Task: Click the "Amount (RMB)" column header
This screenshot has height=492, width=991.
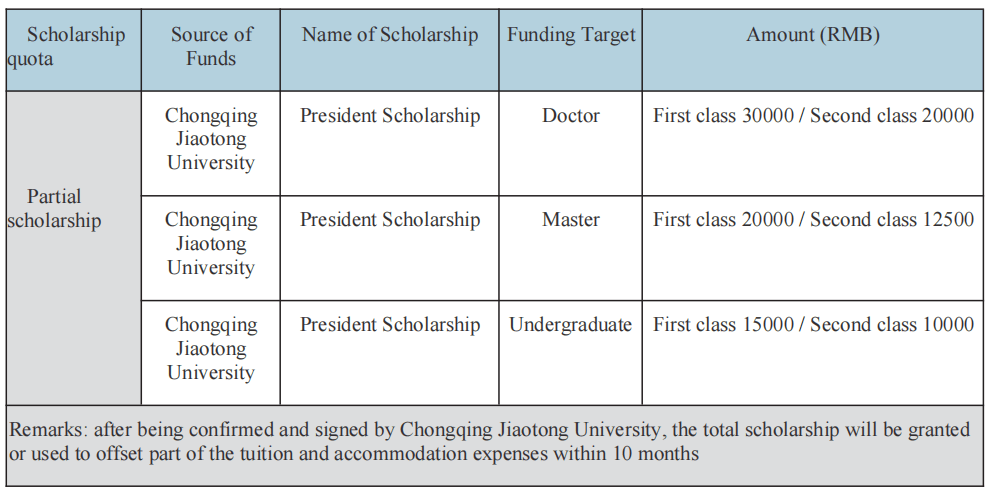Action: 813,35
